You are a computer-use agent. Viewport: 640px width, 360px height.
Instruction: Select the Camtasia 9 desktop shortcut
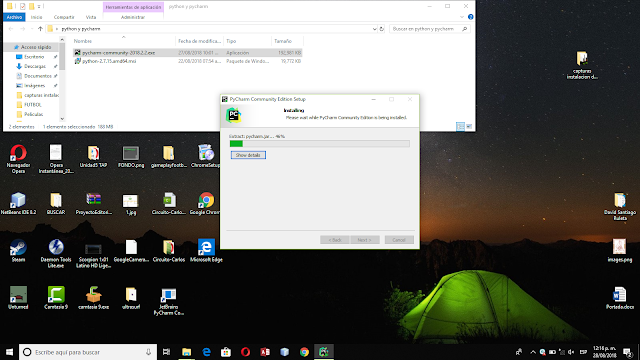[x=56, y=298]
